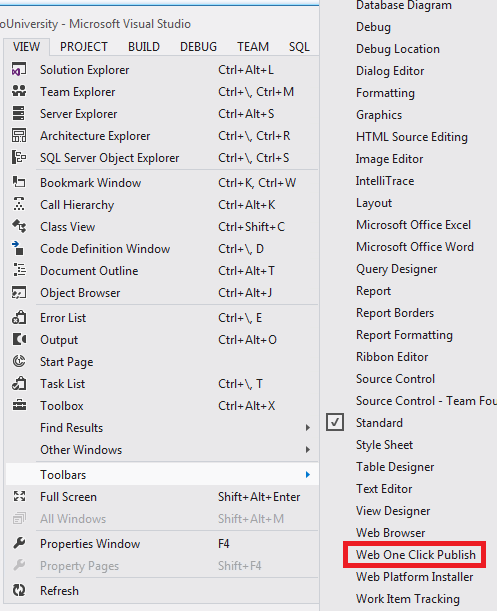The width and height of the screenshot is (497, 611).
Task: Enable the Web One Click Publish toolbar
Action: point(416,554)
